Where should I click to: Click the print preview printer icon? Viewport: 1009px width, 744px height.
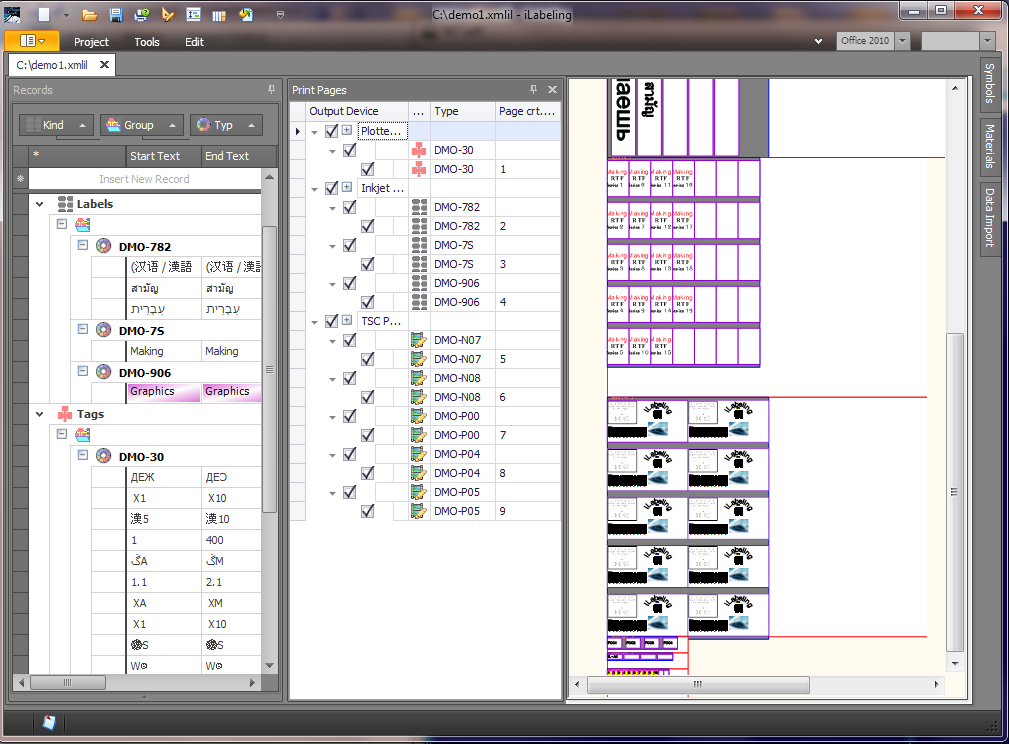(x=142, y=15)
